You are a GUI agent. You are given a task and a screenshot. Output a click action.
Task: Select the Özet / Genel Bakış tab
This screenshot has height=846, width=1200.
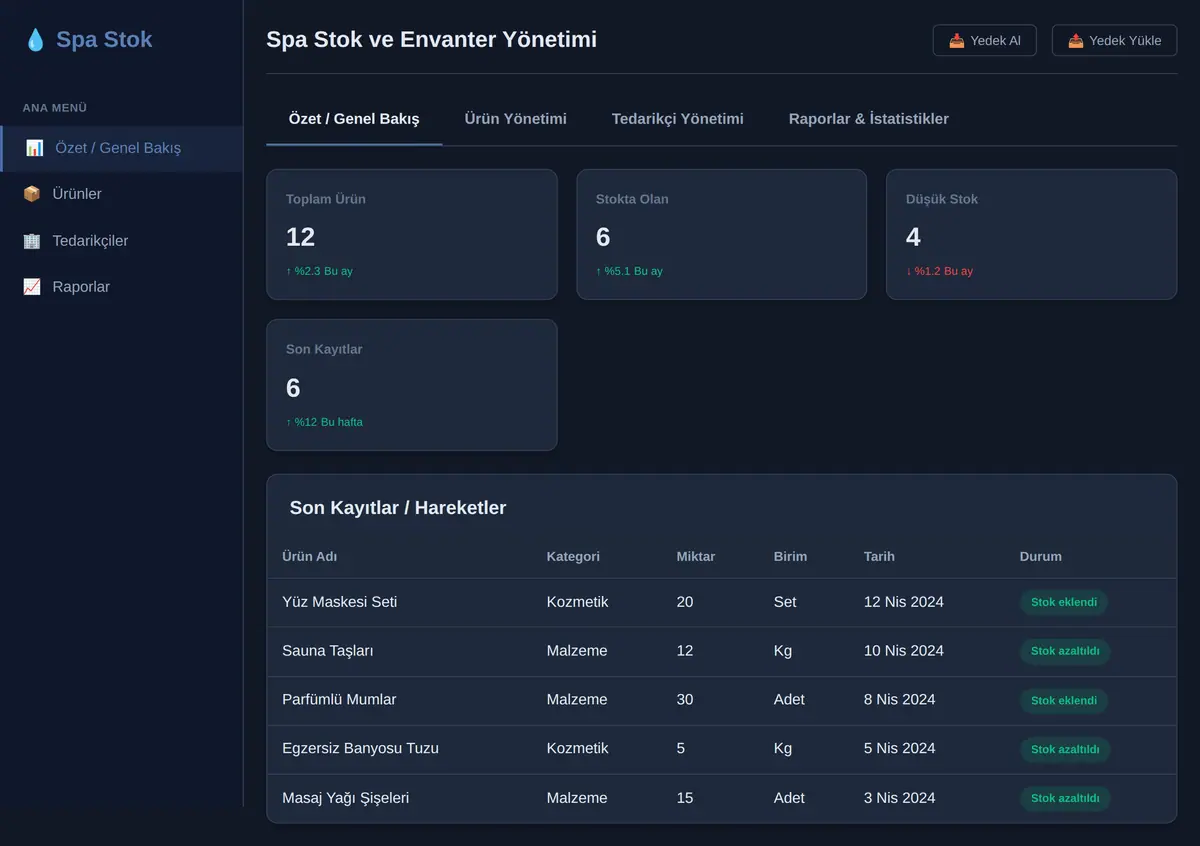tap(354, 119)
